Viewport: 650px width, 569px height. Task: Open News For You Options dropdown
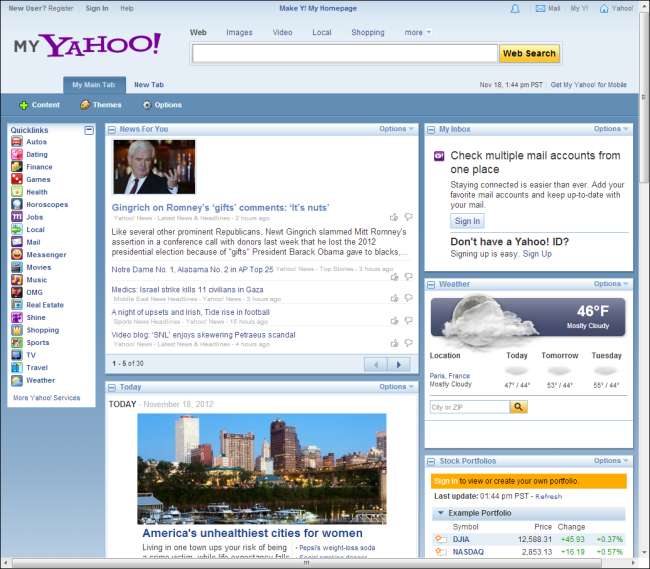[x=396, y=129]
